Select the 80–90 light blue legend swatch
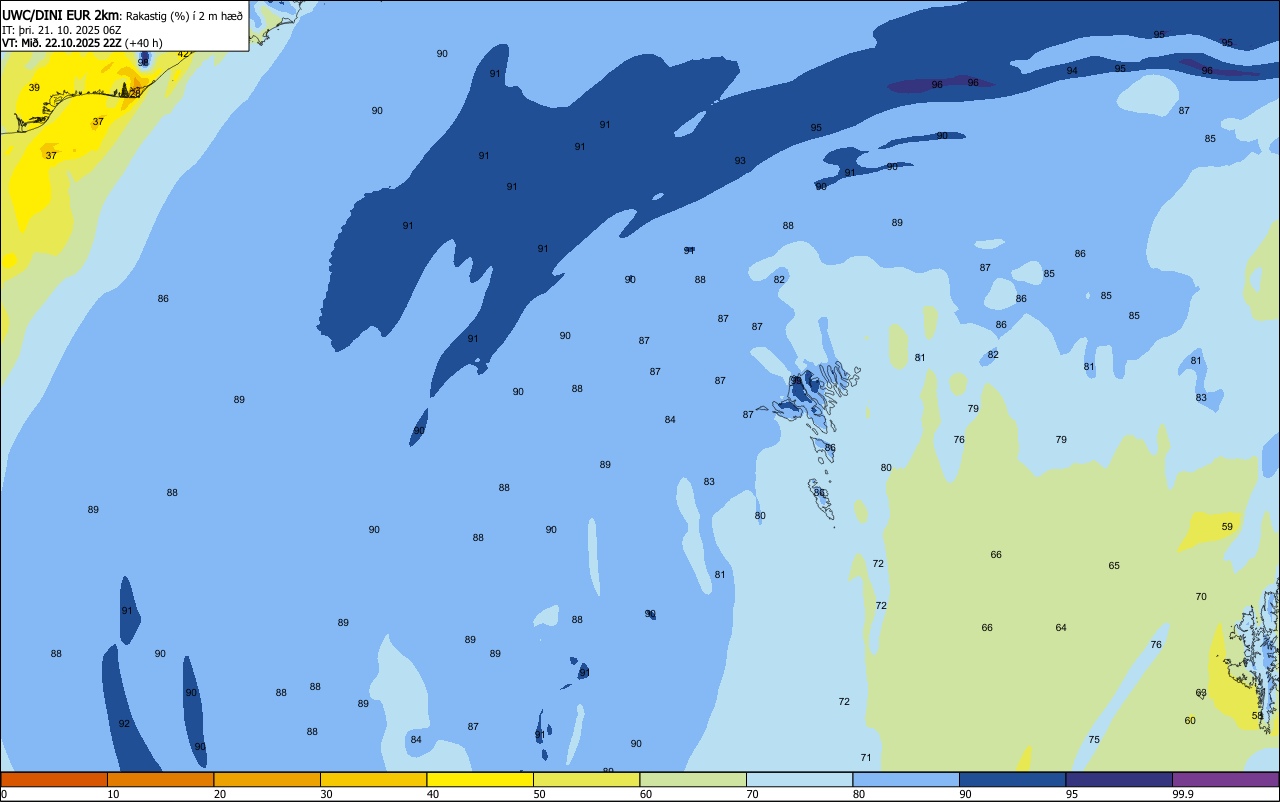This screenshot has width=1280, height=802. pyautogui.click(x=906, y=779)
